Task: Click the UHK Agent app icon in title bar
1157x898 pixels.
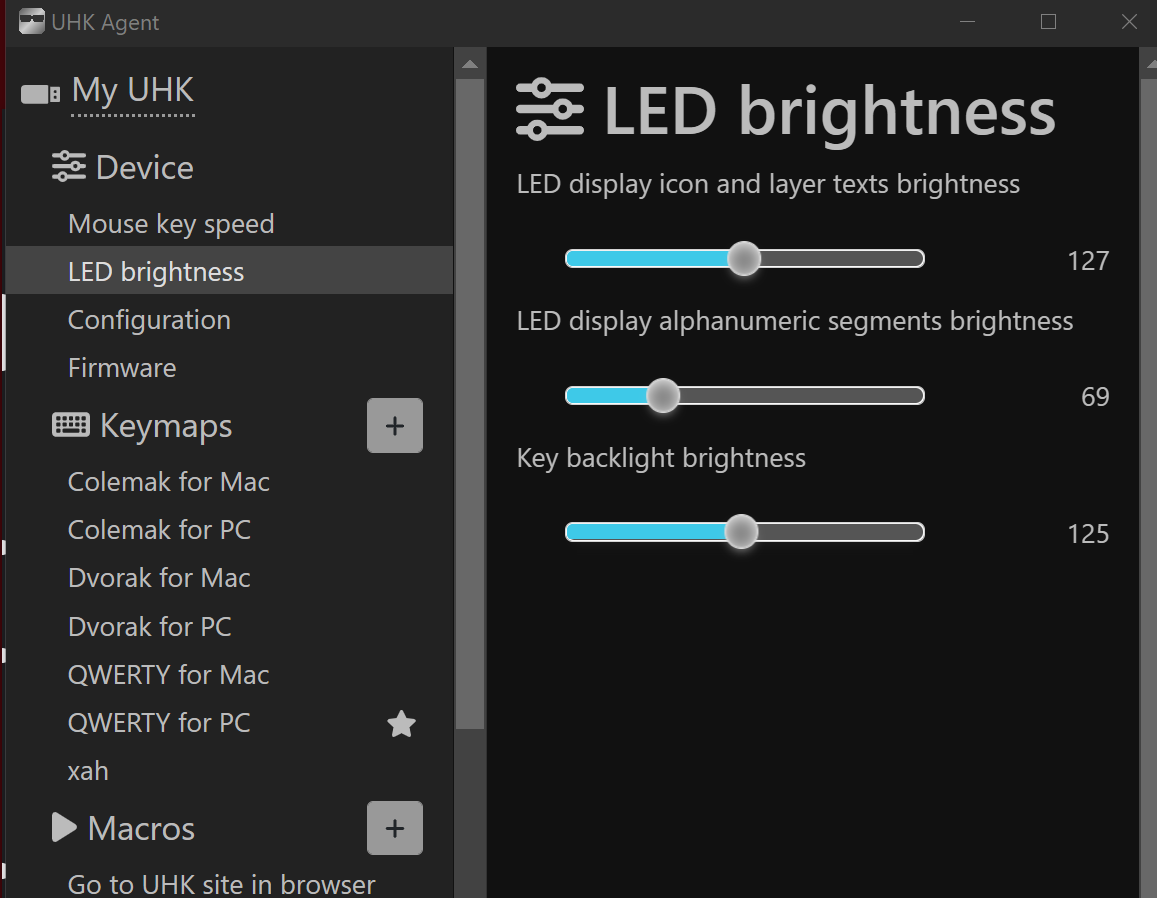Action: click(32, 22)
